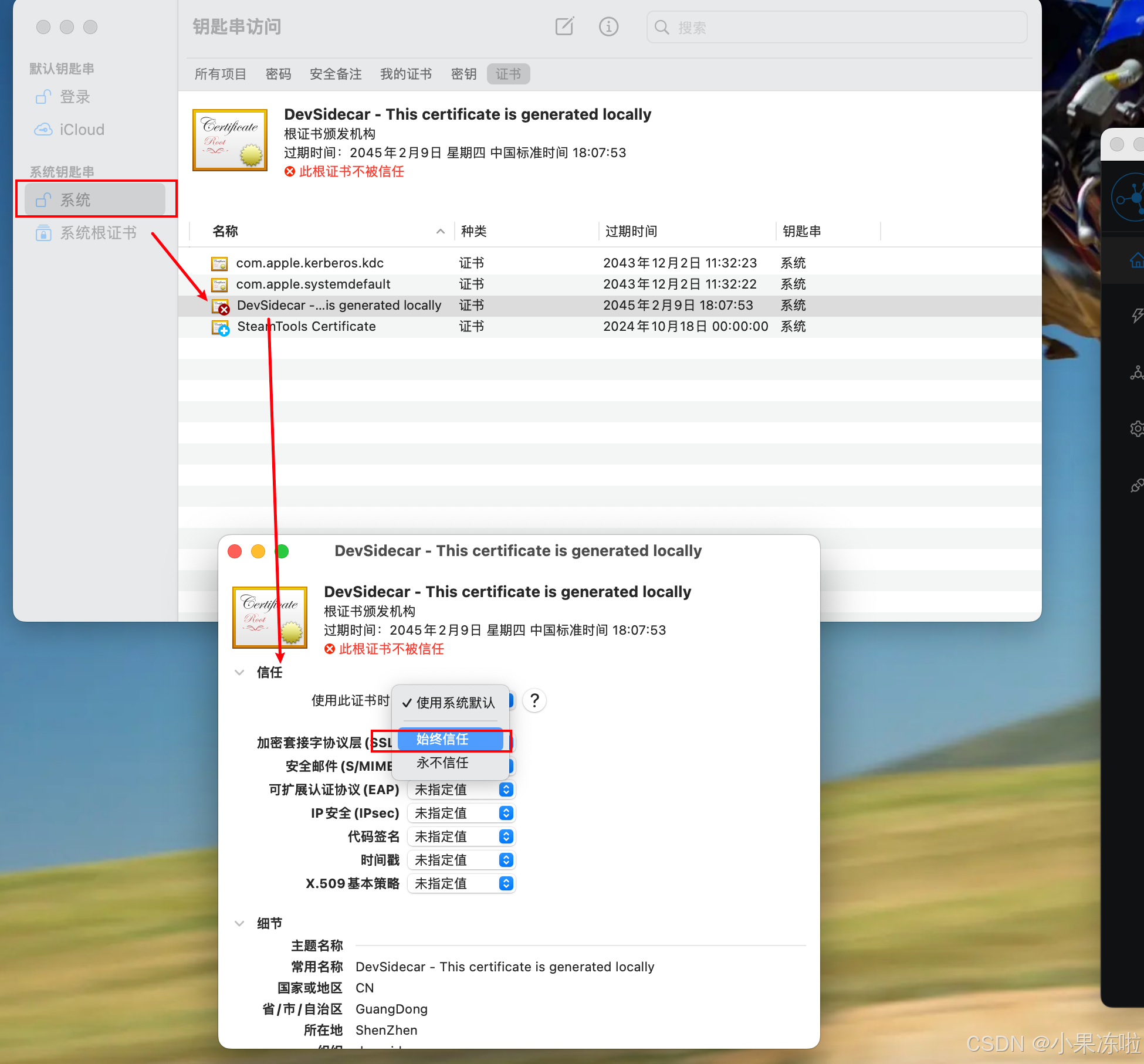Screen dimensions: 1144x1064
Task: Collapse the 细节 section disclosure triangle
Action: (x=239, y=924)
